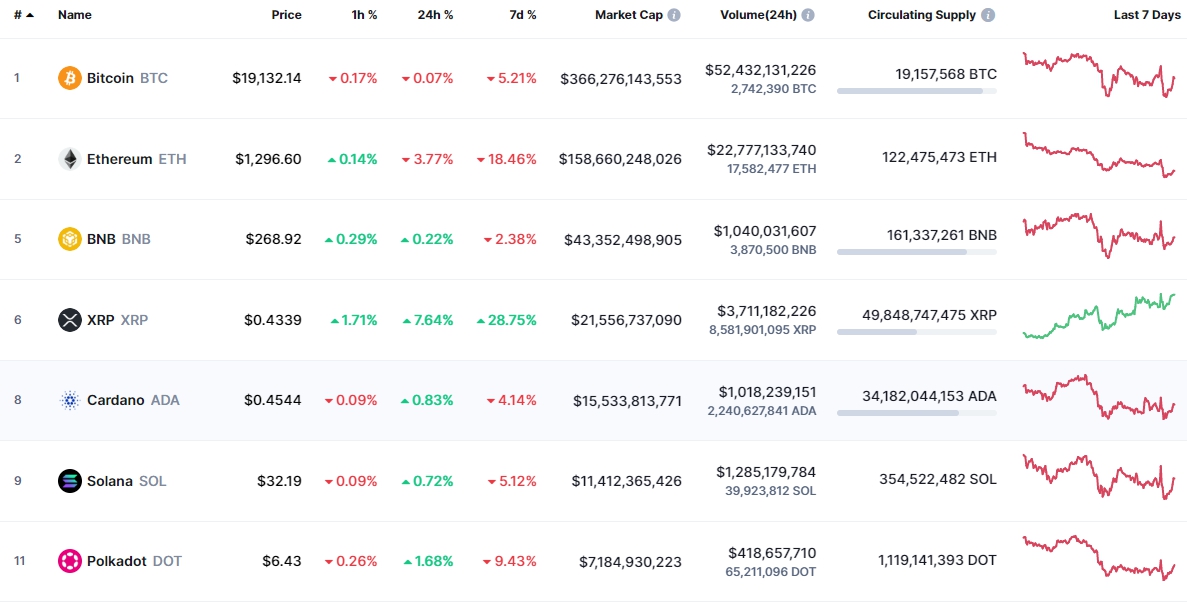The height and width of the screenshot is (603, 1187).
Task: Sort table by Name column header
Action: click(73, 15)
